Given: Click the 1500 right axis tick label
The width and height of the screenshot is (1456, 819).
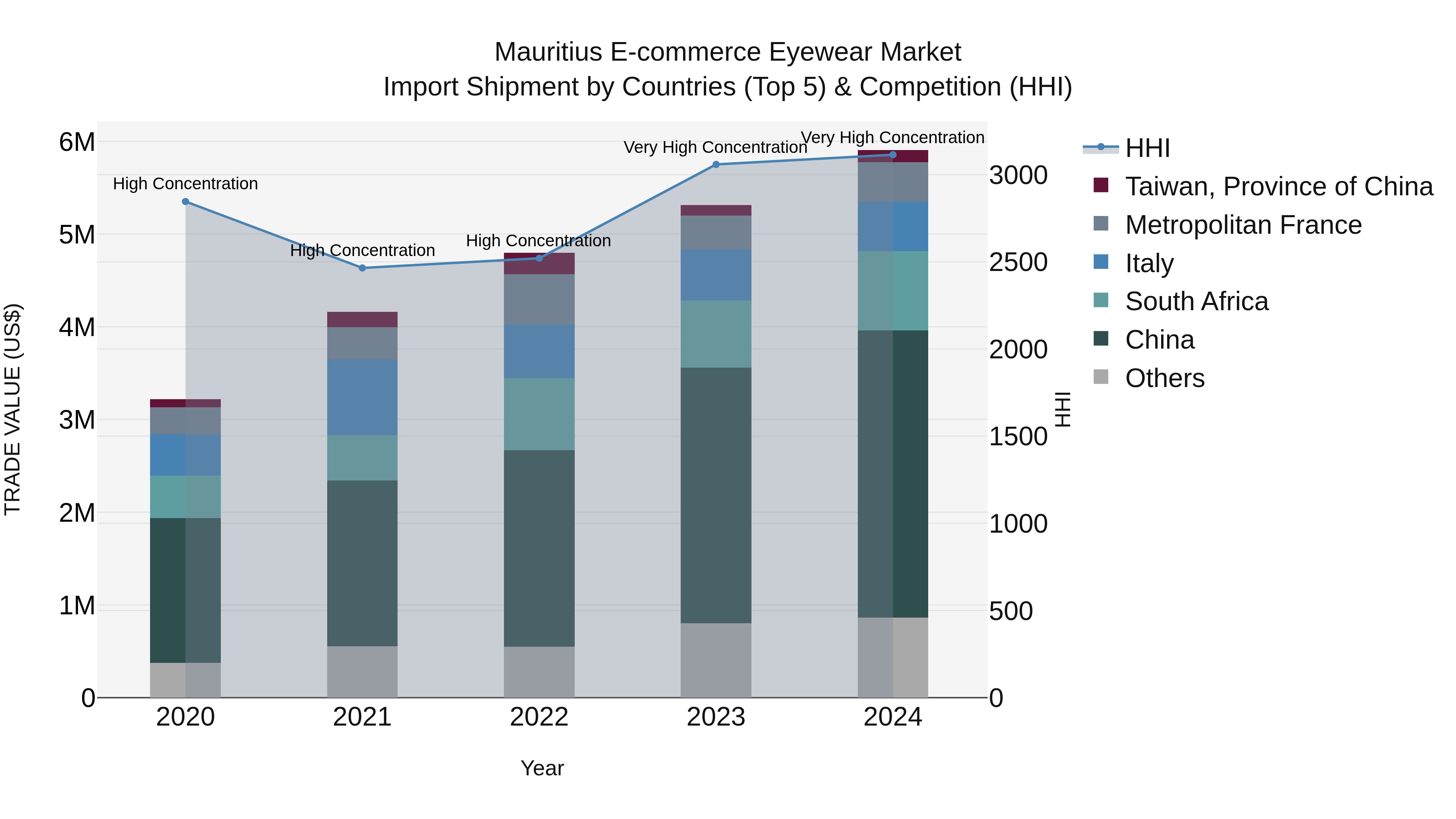Looking at the screenshot, I should 1018,436.
